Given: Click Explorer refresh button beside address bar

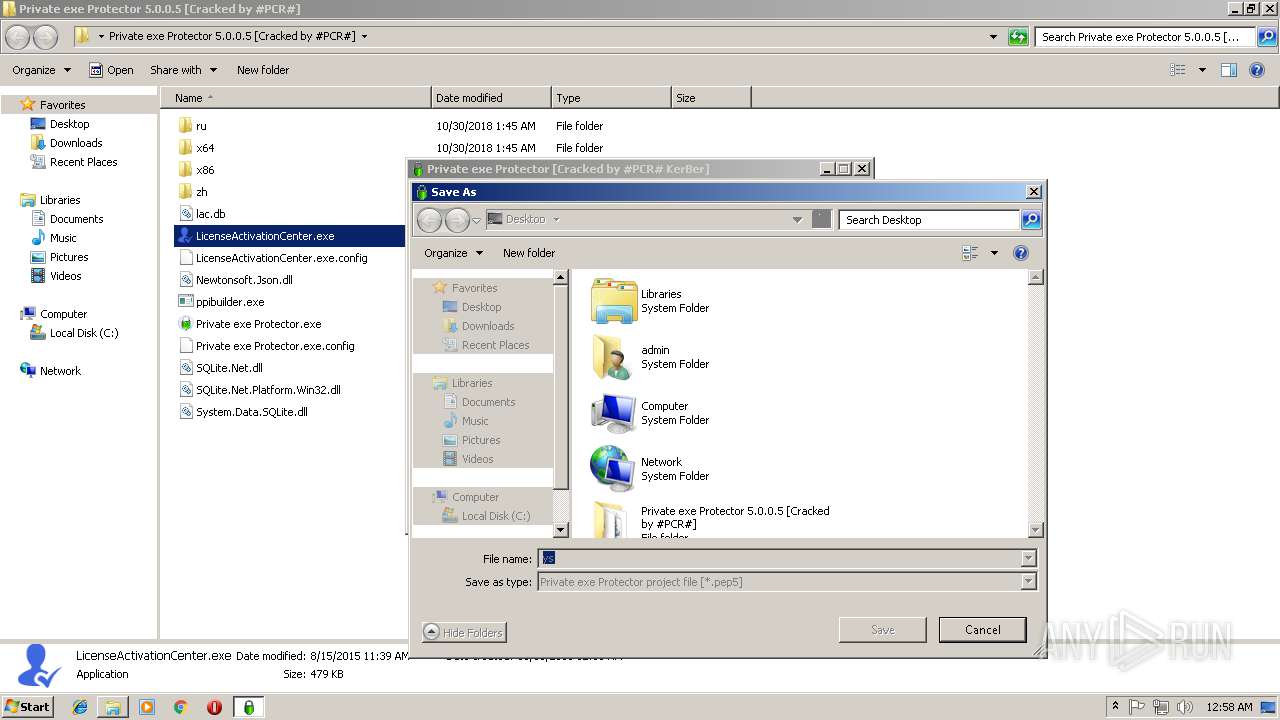Looking at the screenshot, I should [1018, 37].
